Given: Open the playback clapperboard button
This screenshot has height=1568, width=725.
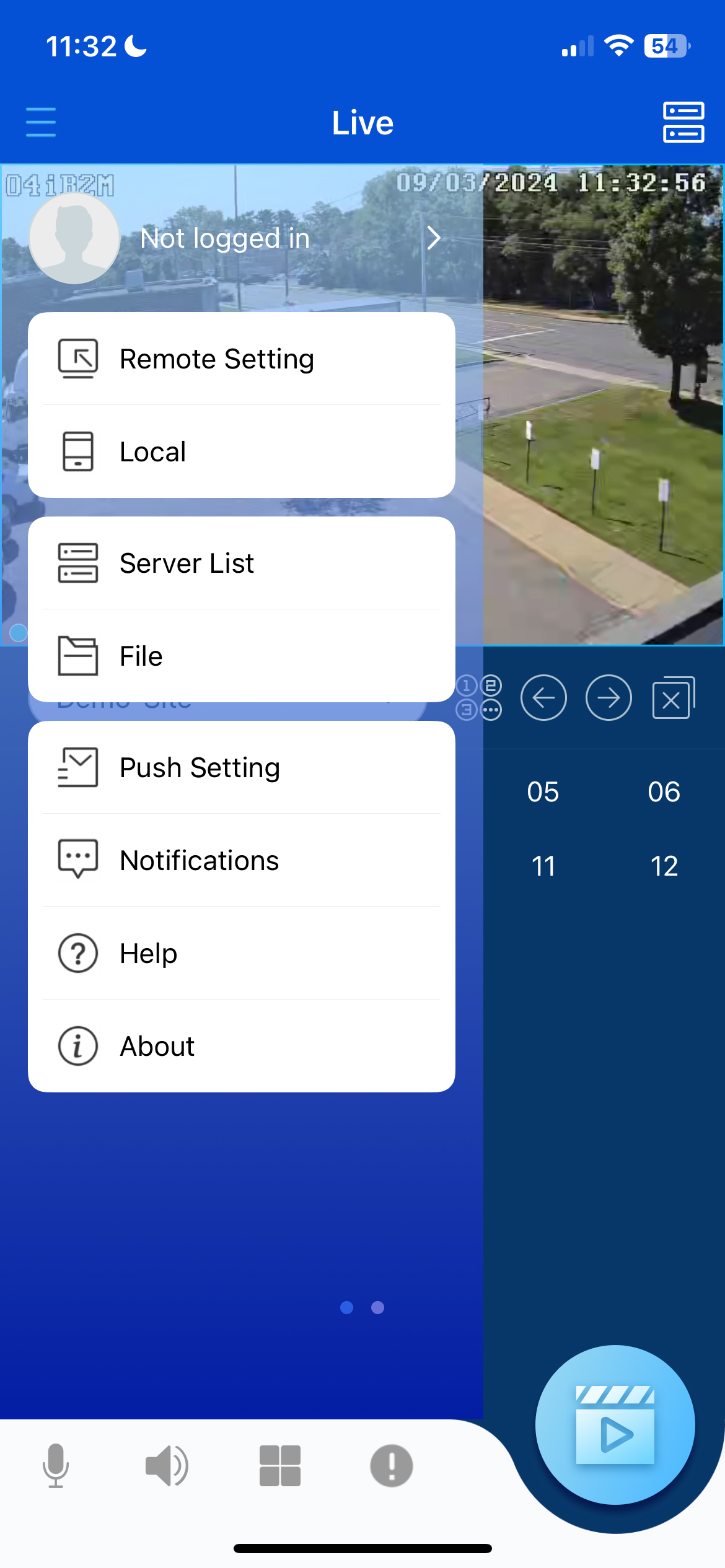Looking at the screenshot, I should [615, 1425].
